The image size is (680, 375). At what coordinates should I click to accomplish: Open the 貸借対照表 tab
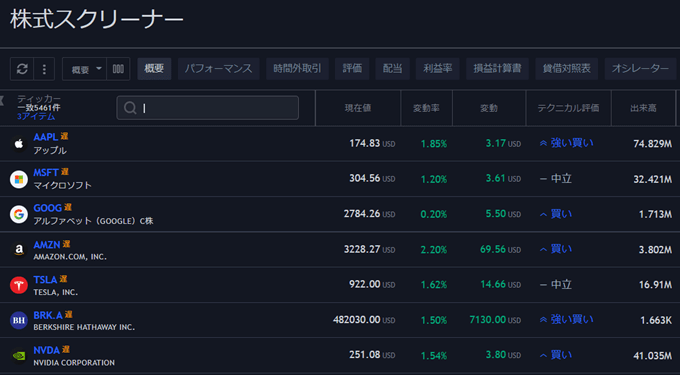point(566,68)
